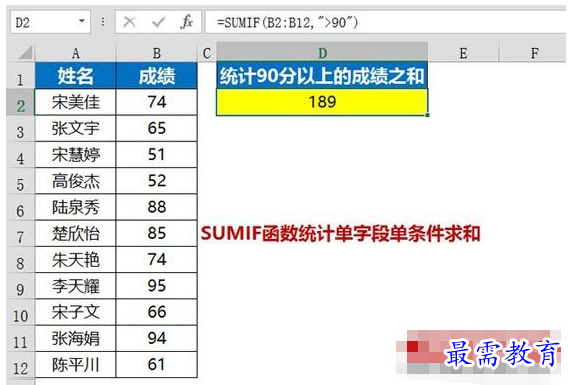Click the cell containing 陈平川
The image size is (568, 385).
75,365
